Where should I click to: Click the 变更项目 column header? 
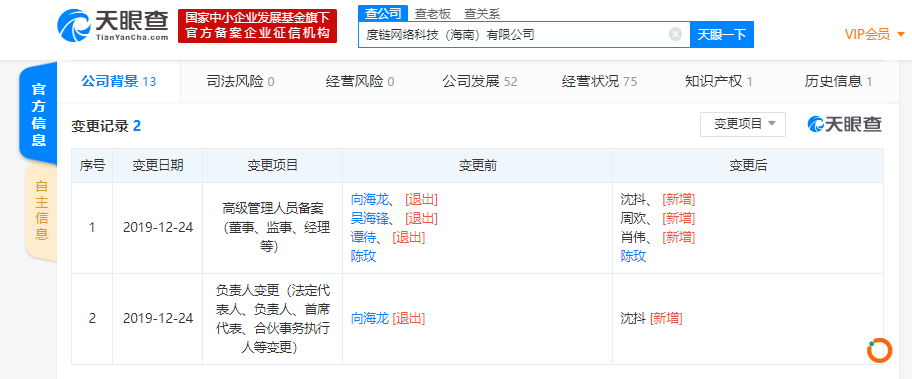(273, 166)
